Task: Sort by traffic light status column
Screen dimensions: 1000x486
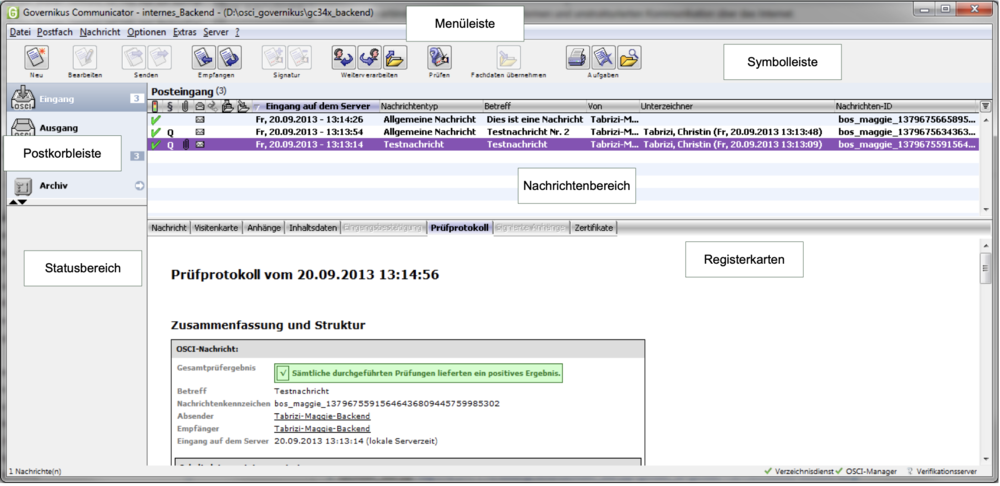Action: click(x=155, y=106)
